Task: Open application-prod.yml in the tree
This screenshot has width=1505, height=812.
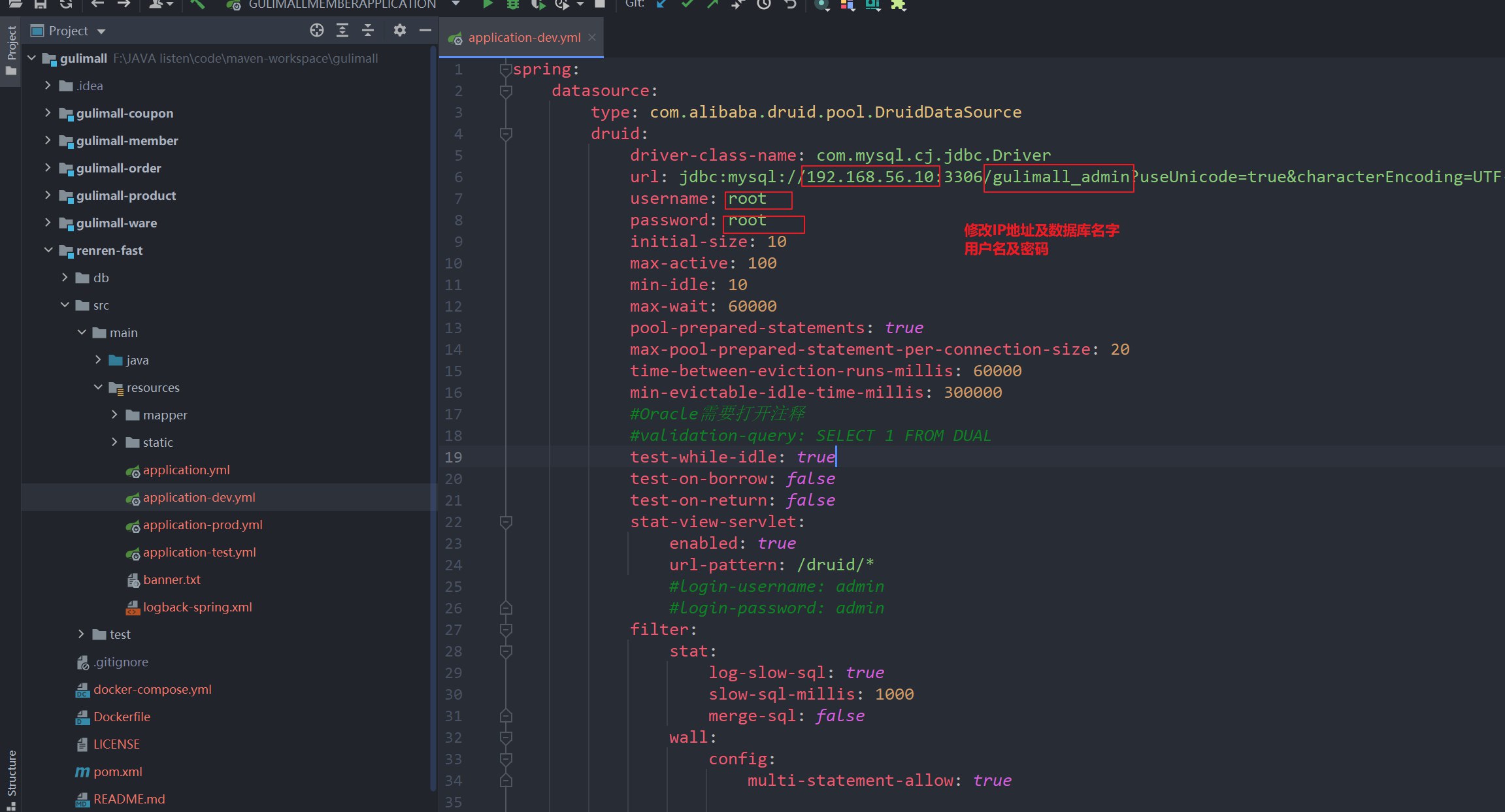Action: coord(203,525)
